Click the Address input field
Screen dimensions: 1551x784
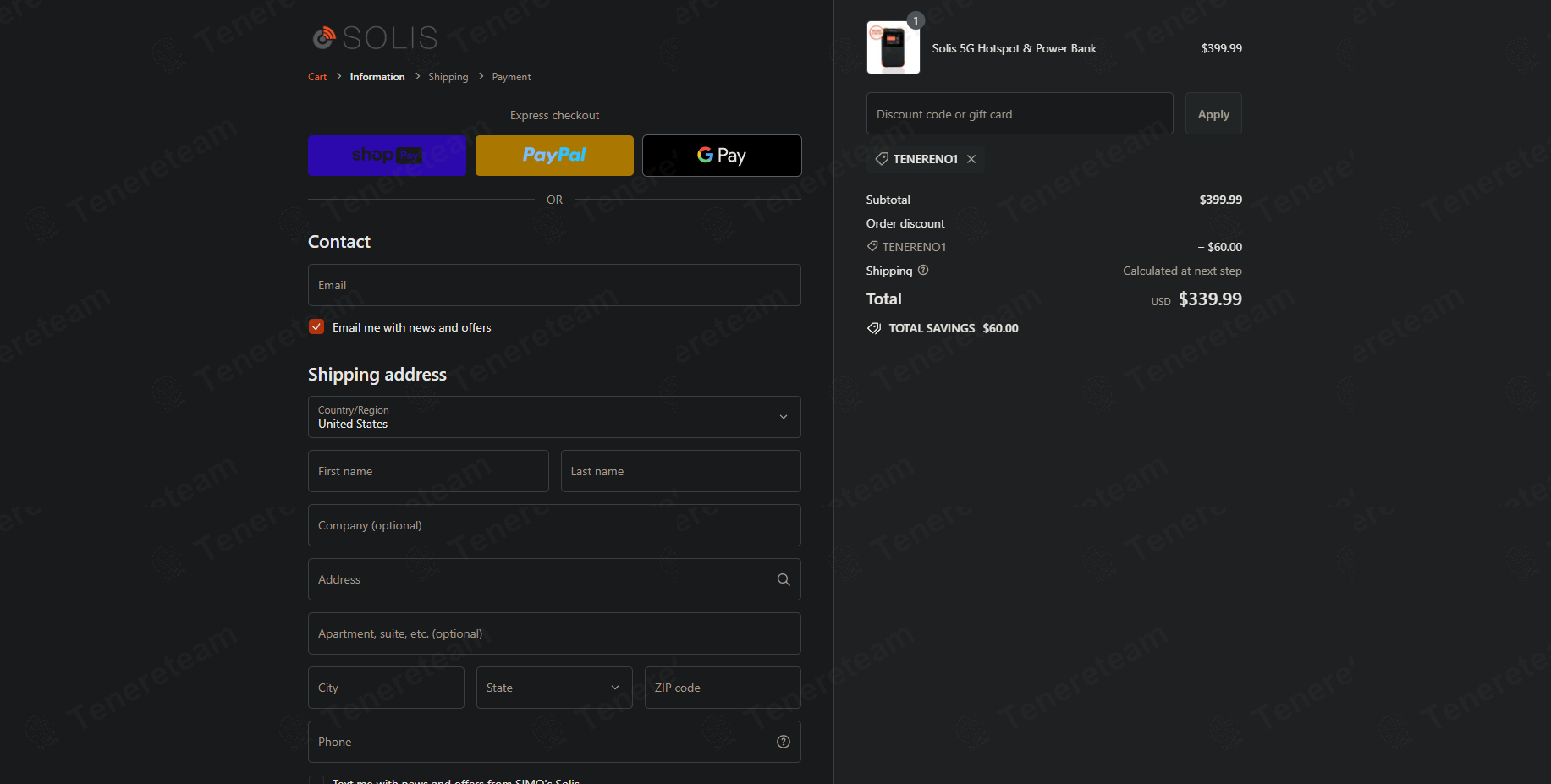(554, 579)
